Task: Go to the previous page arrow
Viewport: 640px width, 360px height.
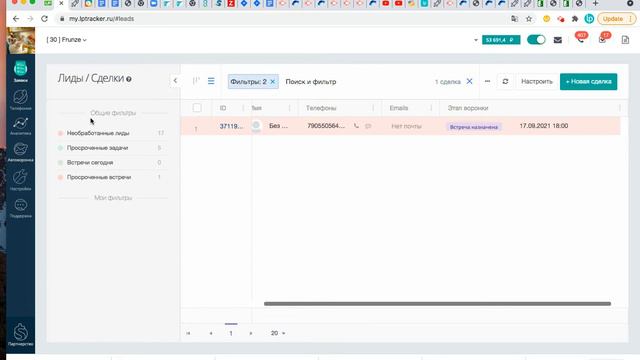Action: click(211, 333)
